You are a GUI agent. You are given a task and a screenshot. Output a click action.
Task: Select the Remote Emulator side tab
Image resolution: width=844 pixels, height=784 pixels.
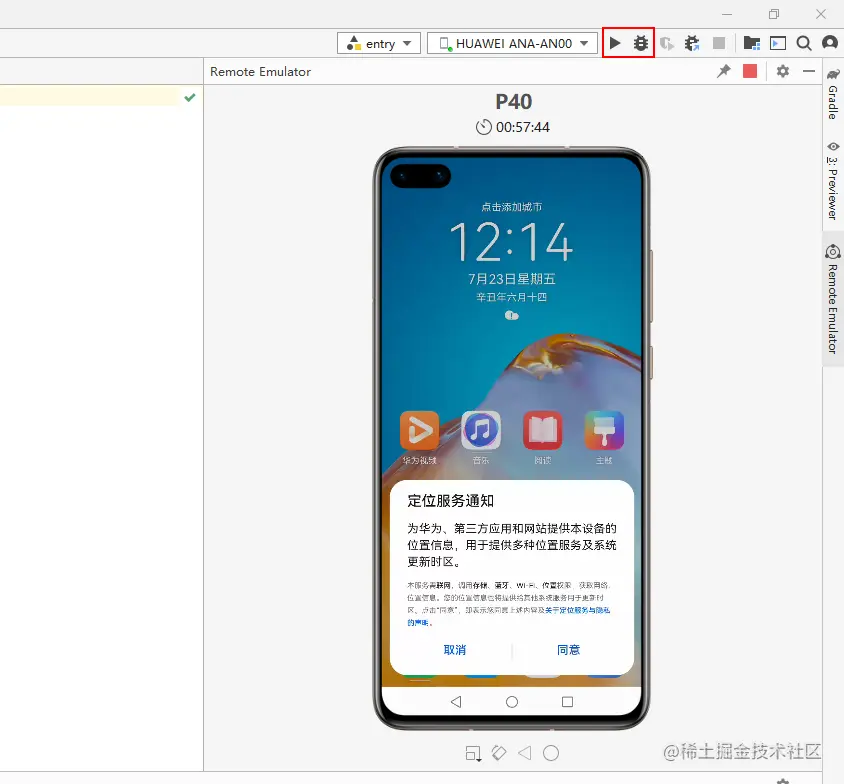[833, 299]
